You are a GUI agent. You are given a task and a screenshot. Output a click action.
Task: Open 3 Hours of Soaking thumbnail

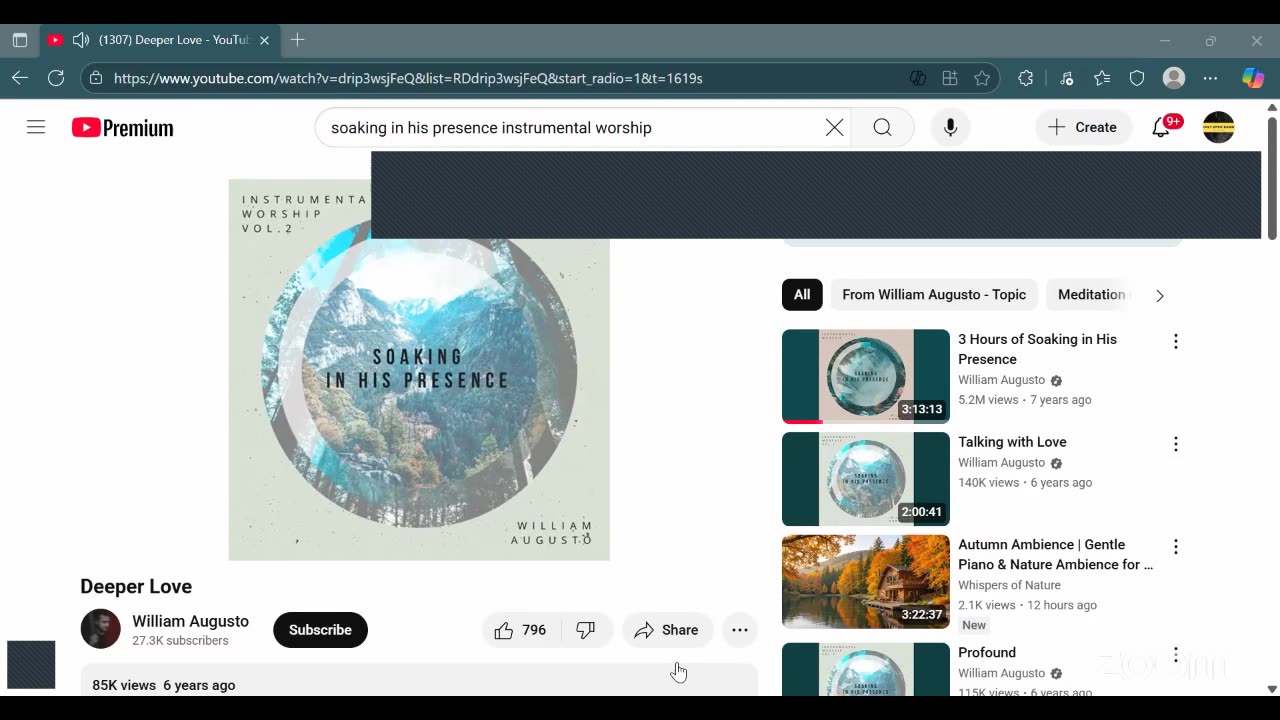click(x=866, y=376)
